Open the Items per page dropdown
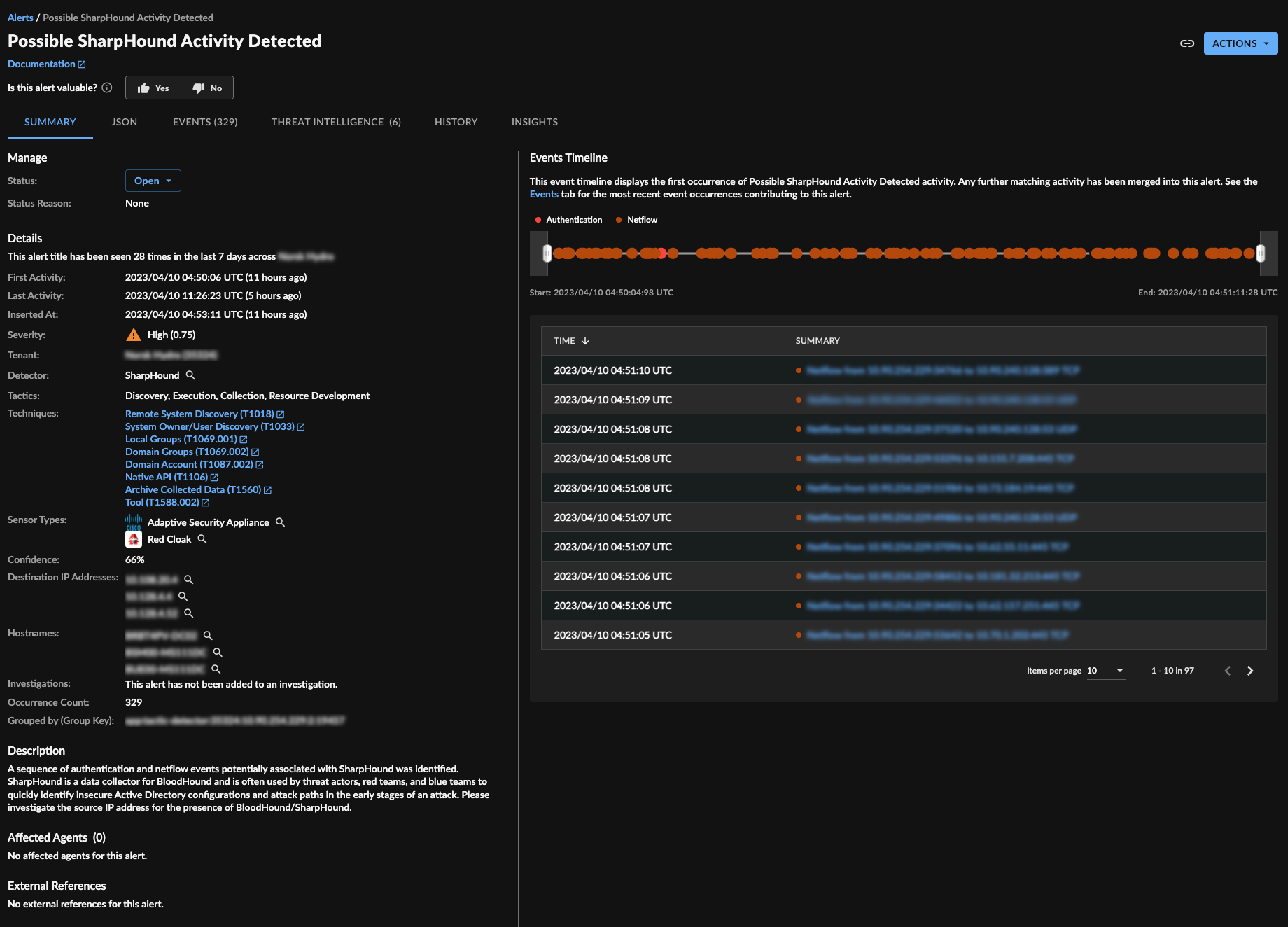 tap(1106, 671)
